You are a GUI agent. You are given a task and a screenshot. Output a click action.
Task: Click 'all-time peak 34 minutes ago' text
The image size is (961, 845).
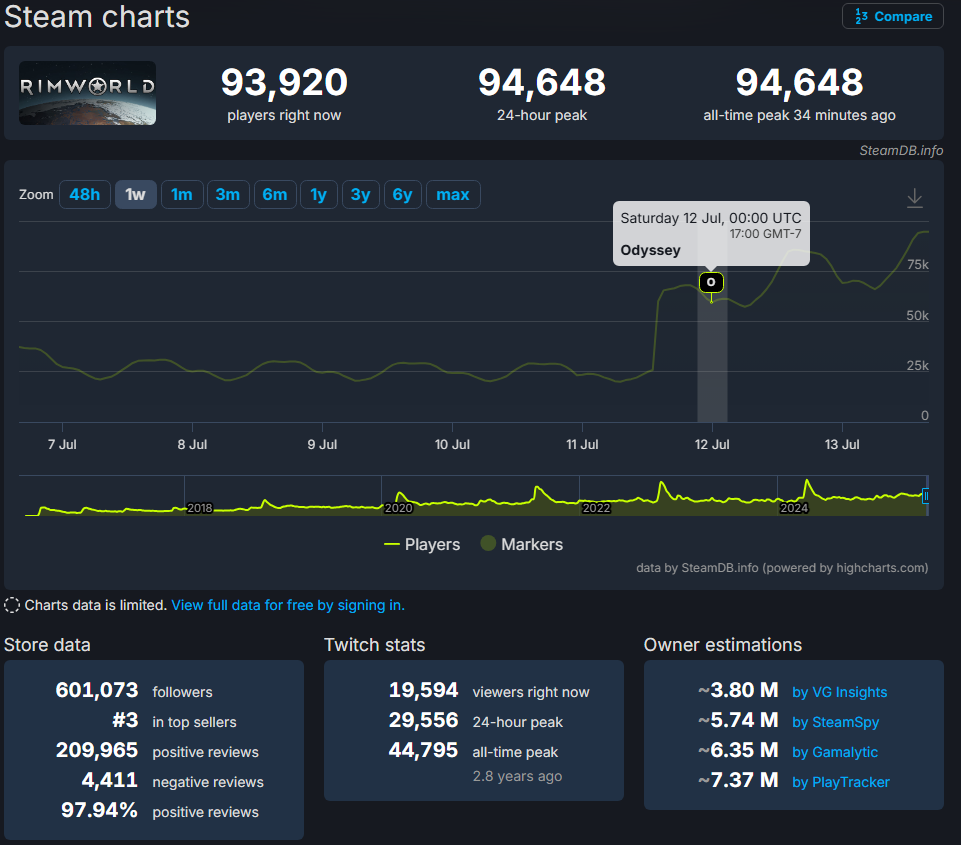coord(799,115)
